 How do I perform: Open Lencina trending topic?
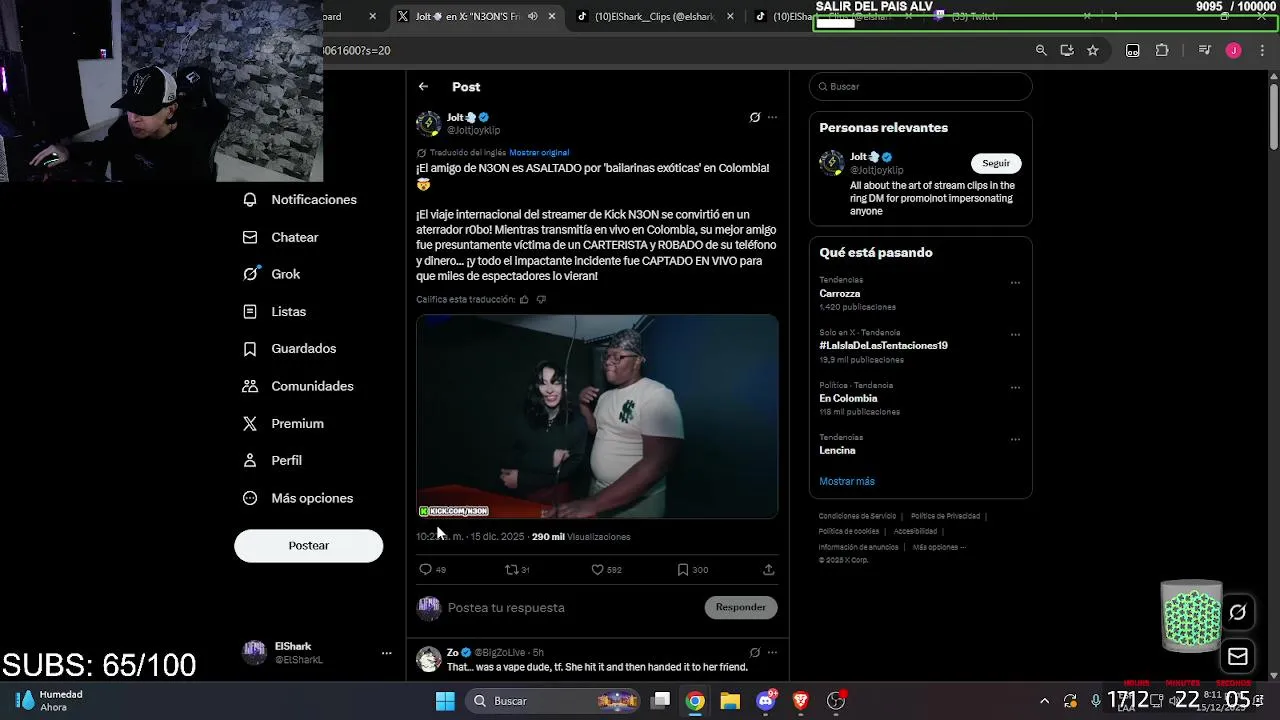[x=837, y=451]
